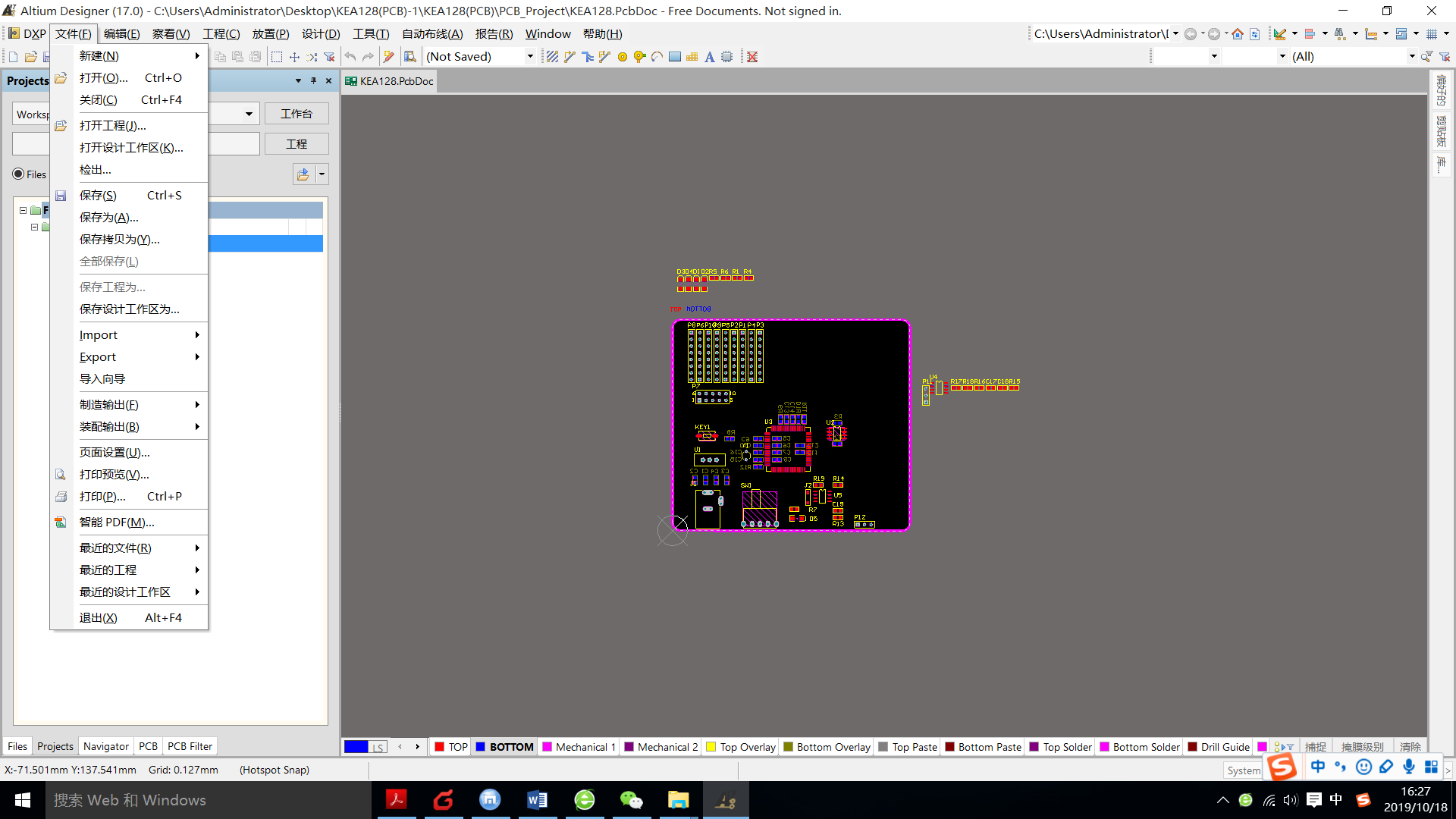The image size is (1456, 819).
Task: Select the interactive route connections tool
Action: click(x=570, y=57)
